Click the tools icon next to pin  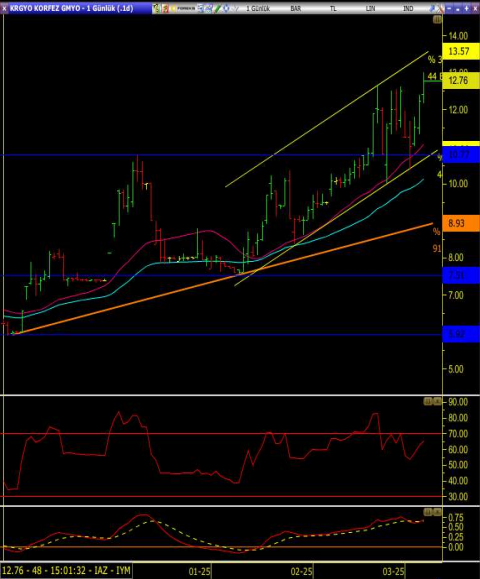tap(440, 8)
